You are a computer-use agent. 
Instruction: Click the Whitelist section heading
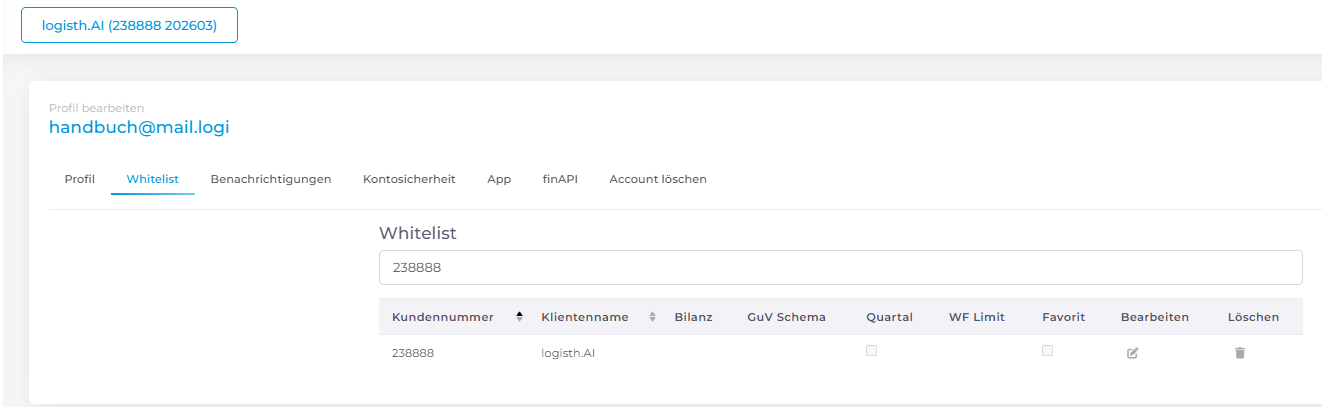[417, 233]
